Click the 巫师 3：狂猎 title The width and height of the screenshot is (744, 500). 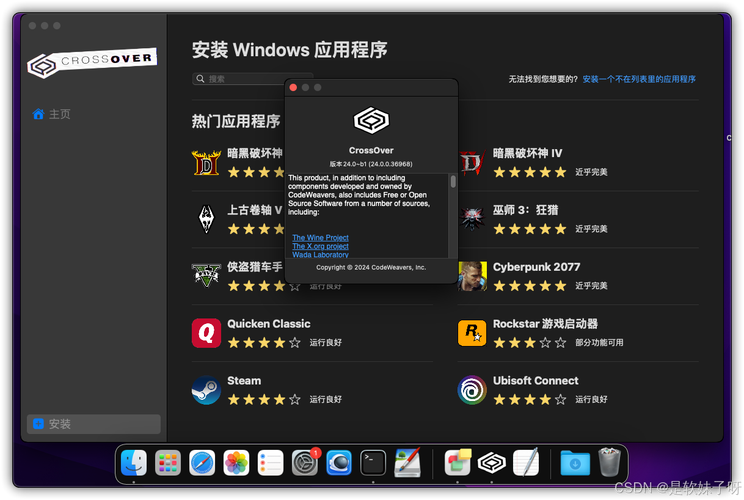tap(525, 210)
